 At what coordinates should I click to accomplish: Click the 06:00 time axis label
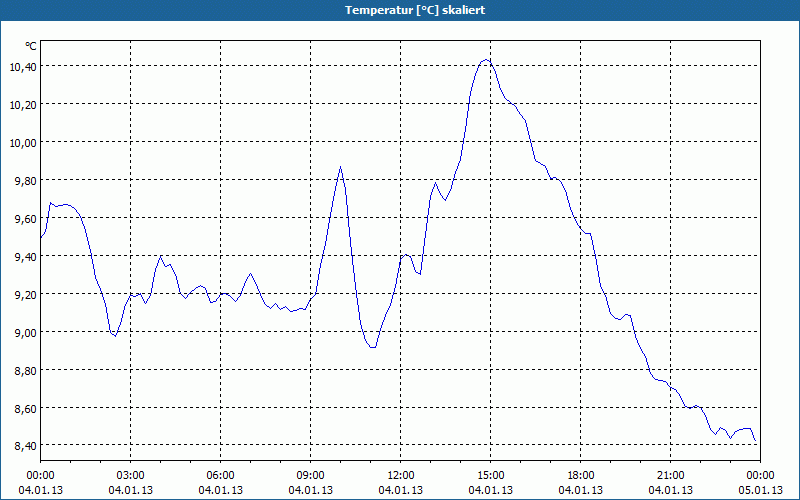coord(220,476)
